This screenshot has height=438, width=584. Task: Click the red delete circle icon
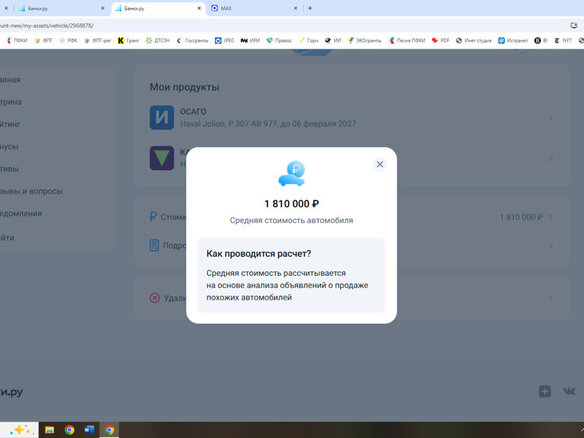[x=155, y=298]
